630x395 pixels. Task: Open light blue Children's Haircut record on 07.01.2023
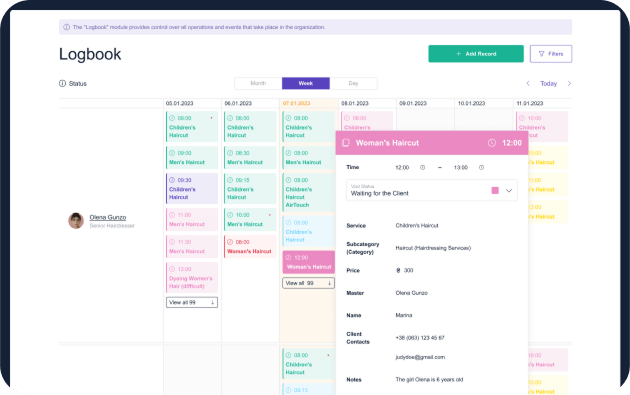tap(309, 231)
